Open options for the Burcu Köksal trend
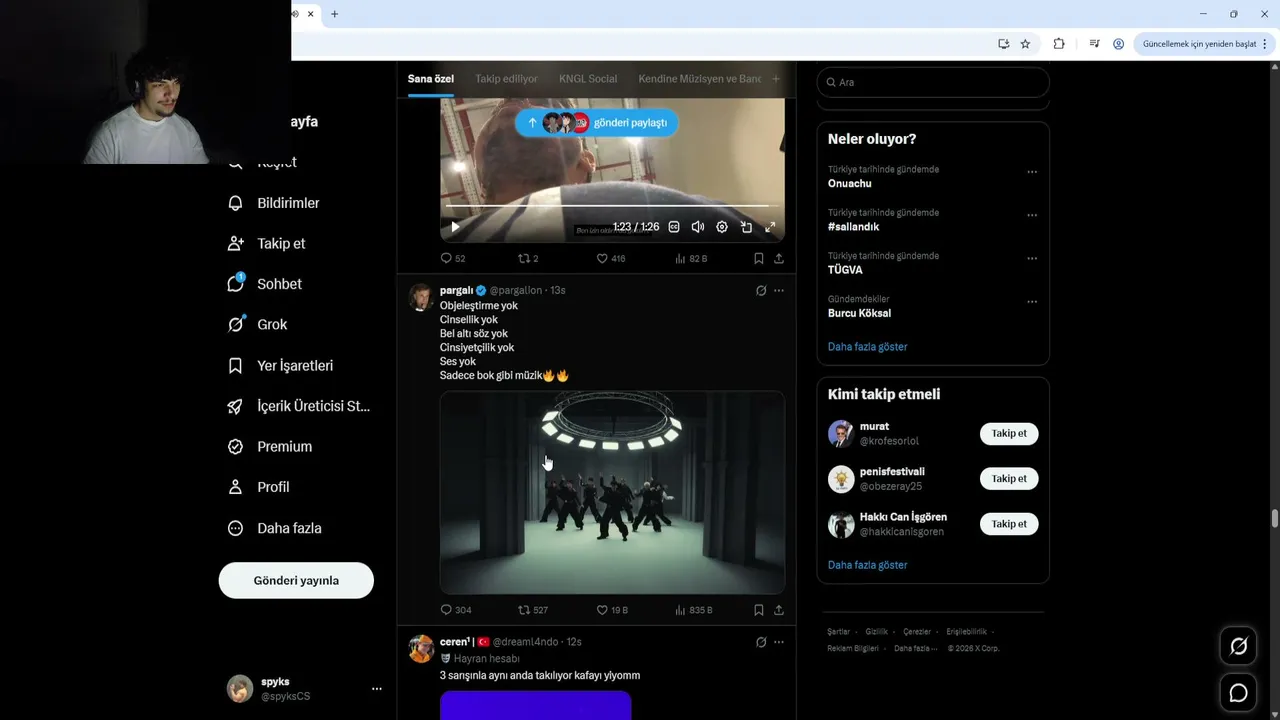1280x720 pixels. [x=1032, y=301]
